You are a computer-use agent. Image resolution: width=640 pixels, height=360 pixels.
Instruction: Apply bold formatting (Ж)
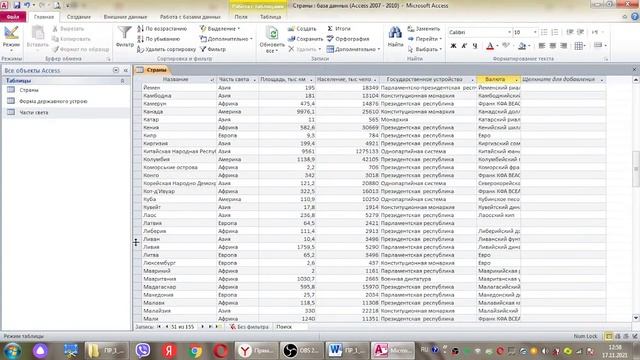pos(453,46)
